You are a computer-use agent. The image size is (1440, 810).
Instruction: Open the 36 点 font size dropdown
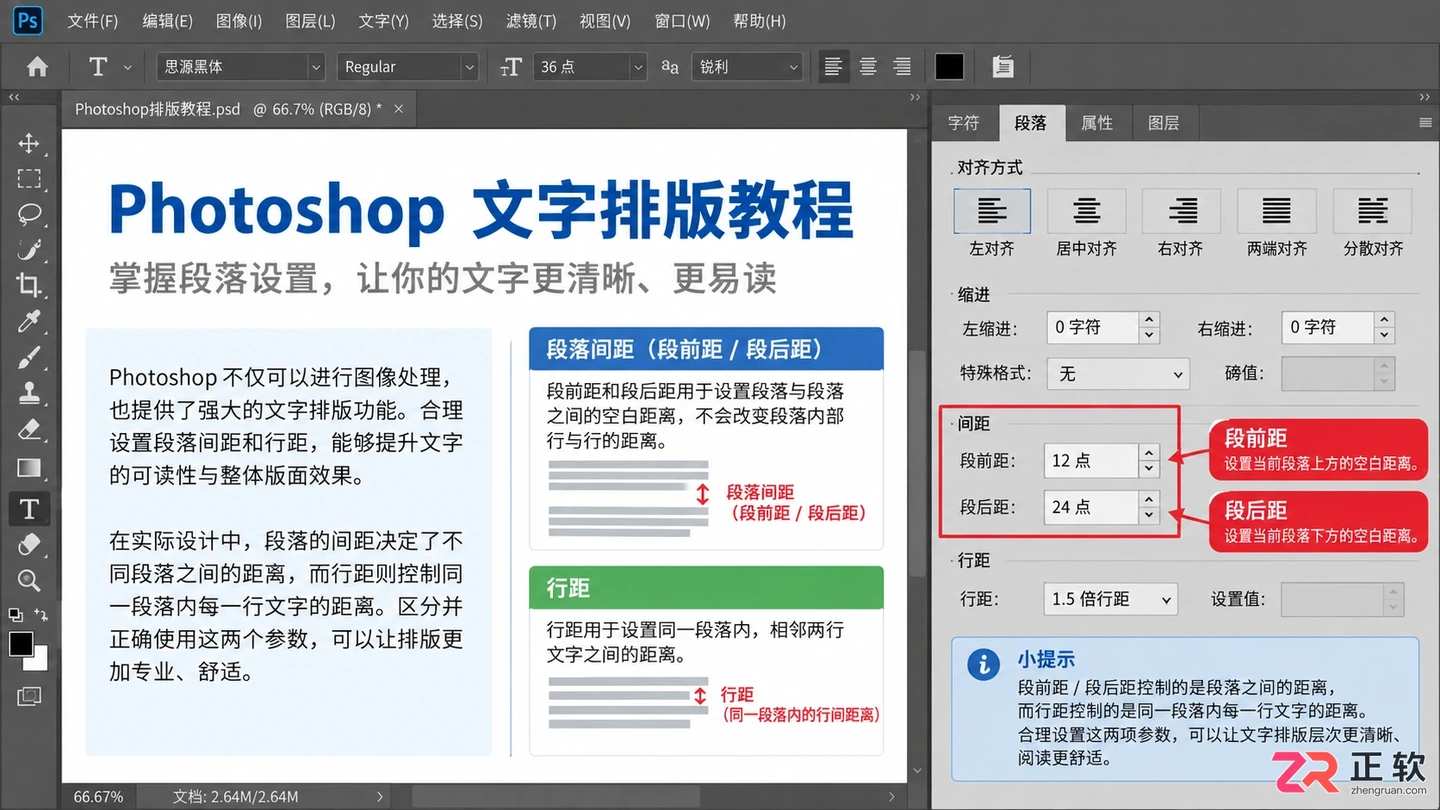(590, 67)
